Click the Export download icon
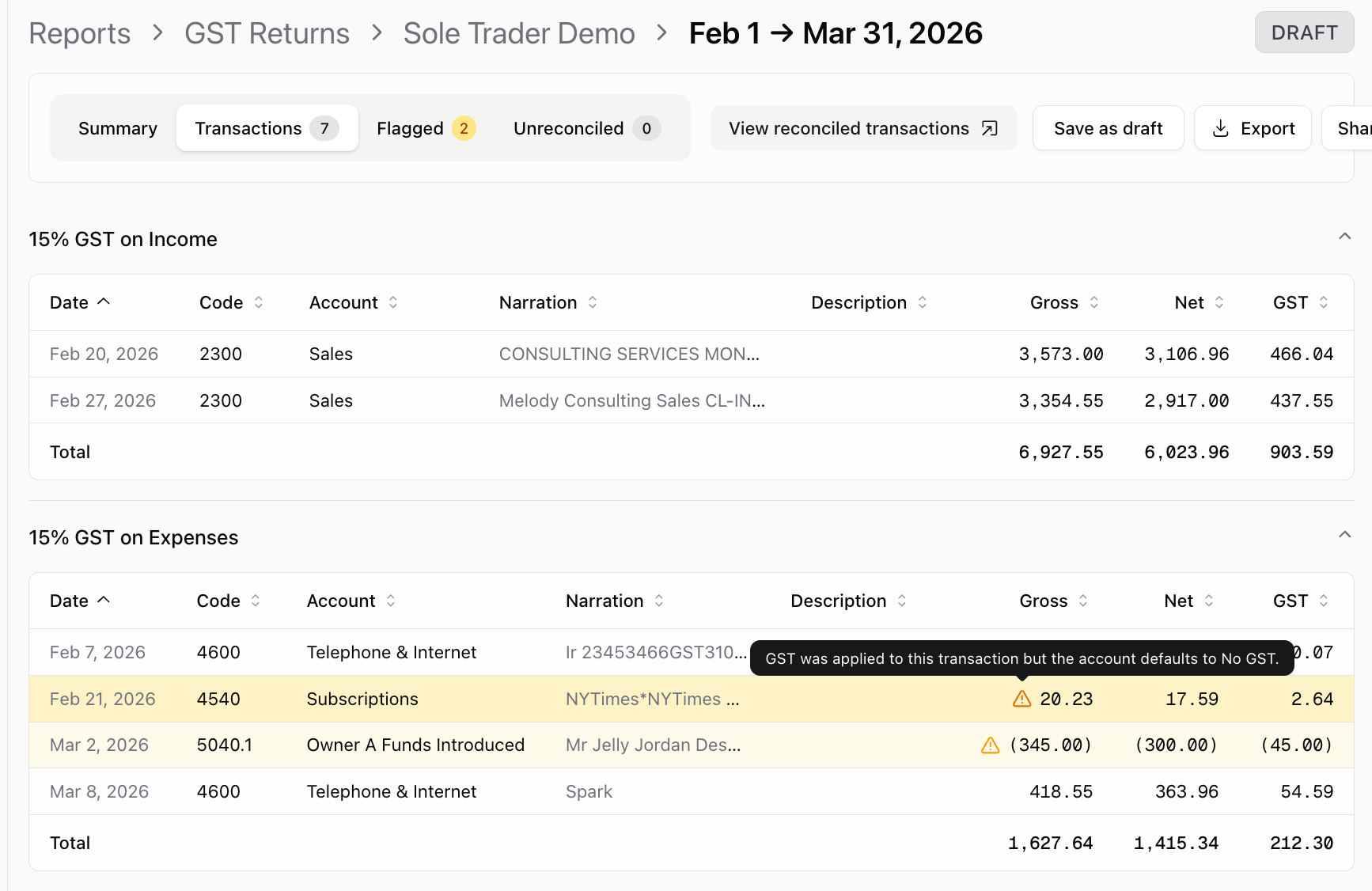This screenshot has width=1372, height=891. click(x=1221, y=128)
